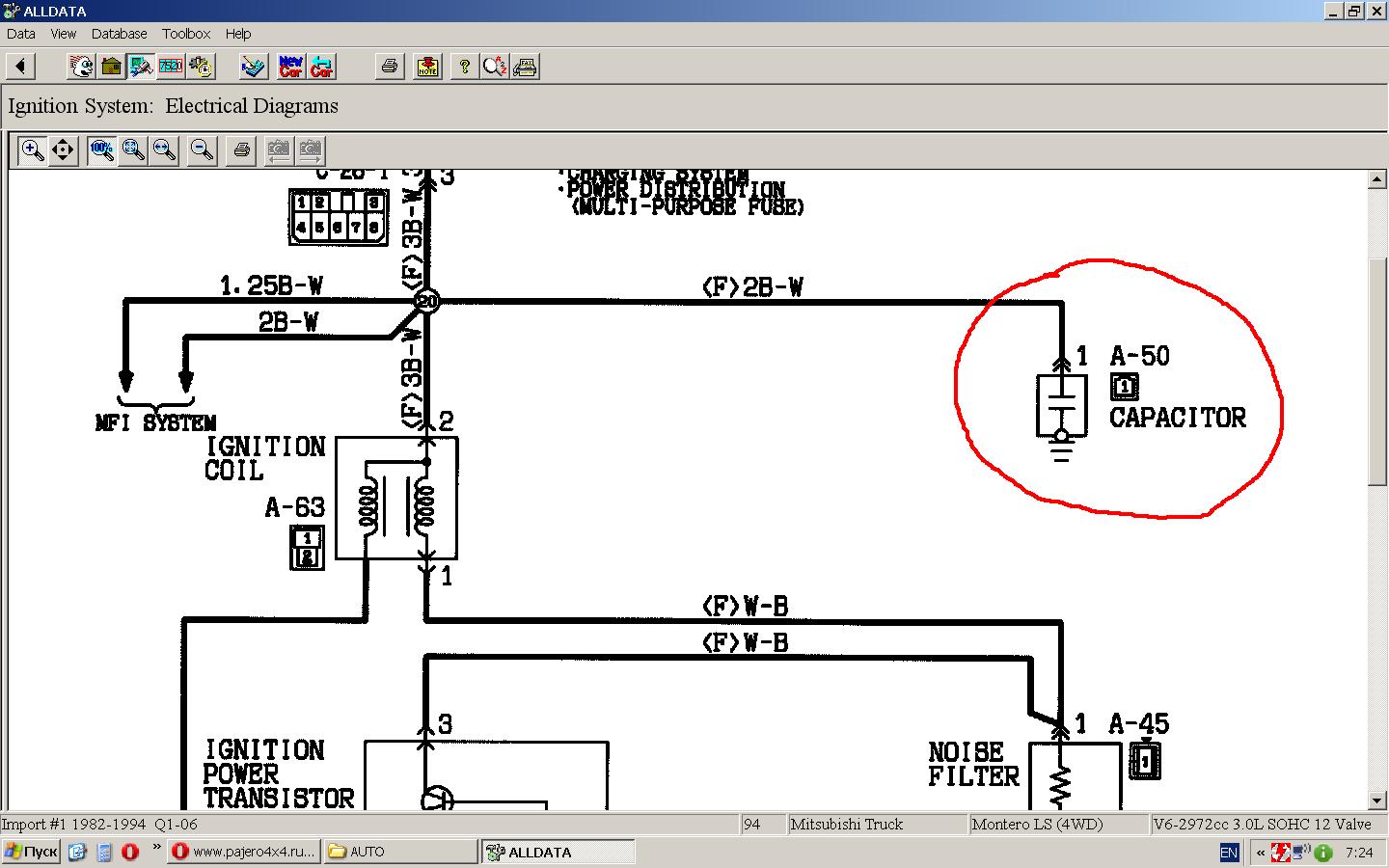The width and height of the screenshot is (1389, 868).
Task: Switch to www.pajero4x4.ru taskbar window
Action: coord(244,852)
